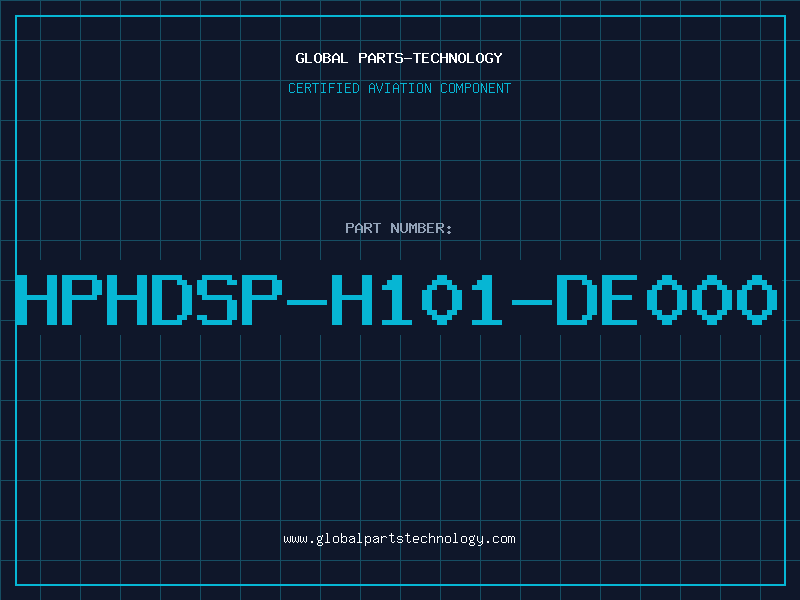Viewport: 800px width, 600px height.
Task: Click the word GLOBAL in the heading
Action: (x=321, y=58)
